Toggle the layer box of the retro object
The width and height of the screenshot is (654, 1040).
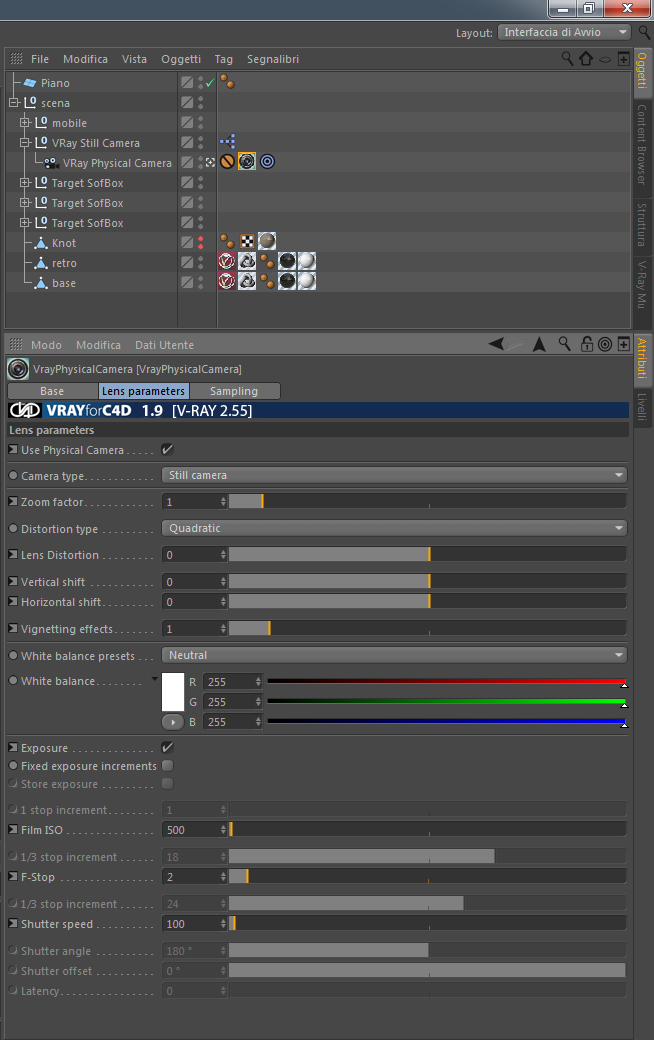pyautogui.click(x=187, y=262)
